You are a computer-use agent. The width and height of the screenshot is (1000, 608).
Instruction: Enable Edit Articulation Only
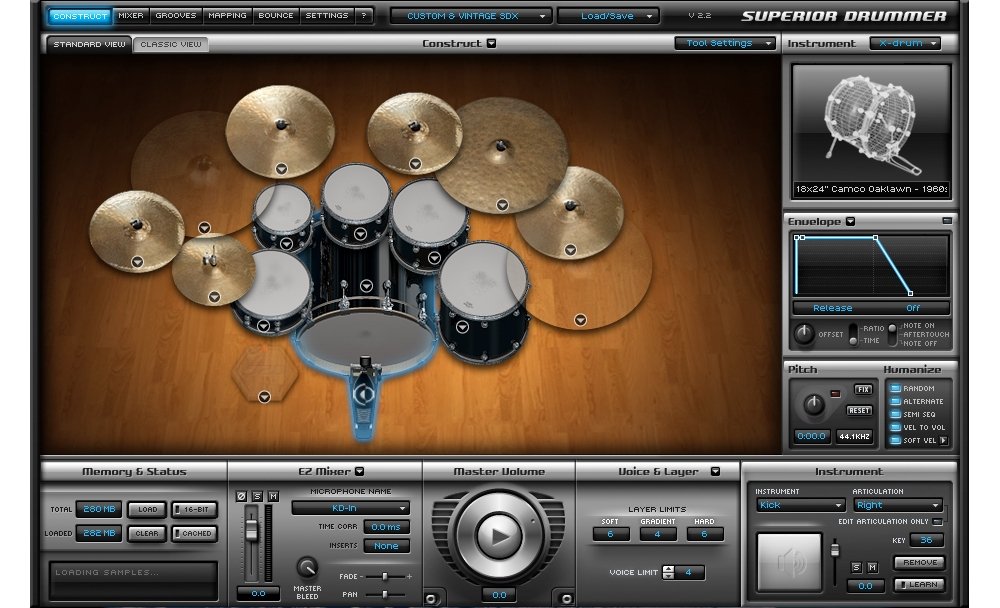[x=938, y=521]
